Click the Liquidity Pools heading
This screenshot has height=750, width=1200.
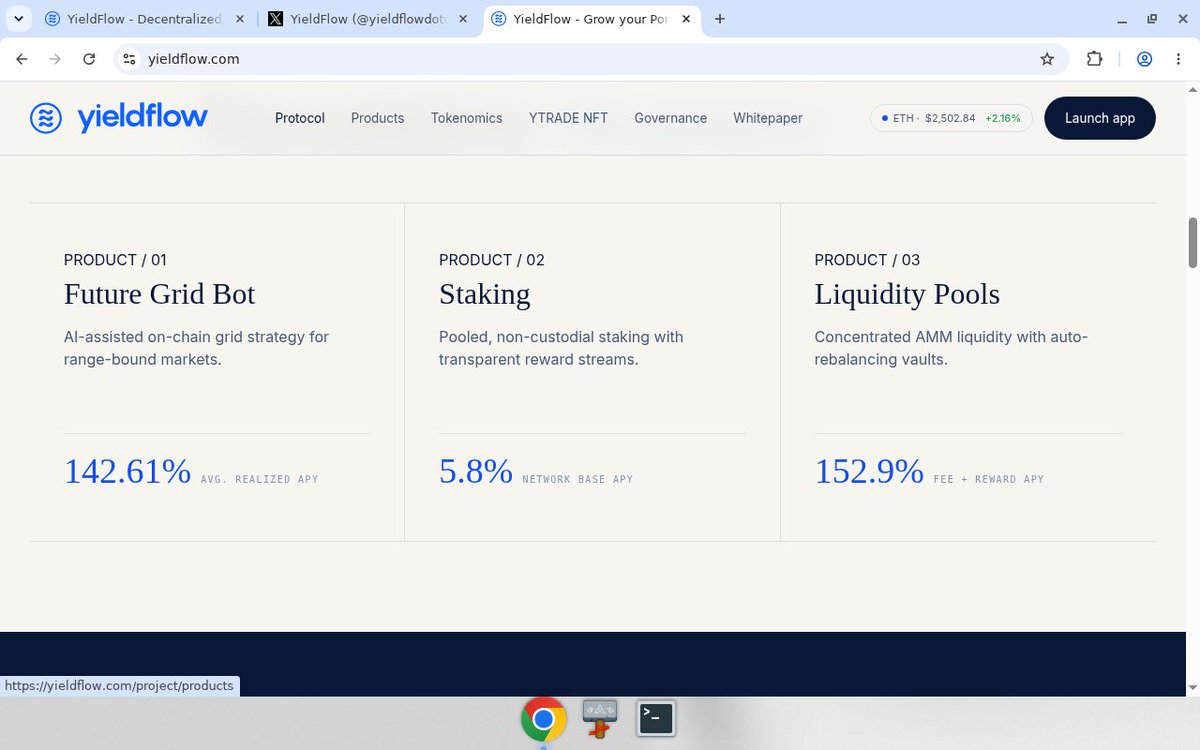(x=907, y=294)
